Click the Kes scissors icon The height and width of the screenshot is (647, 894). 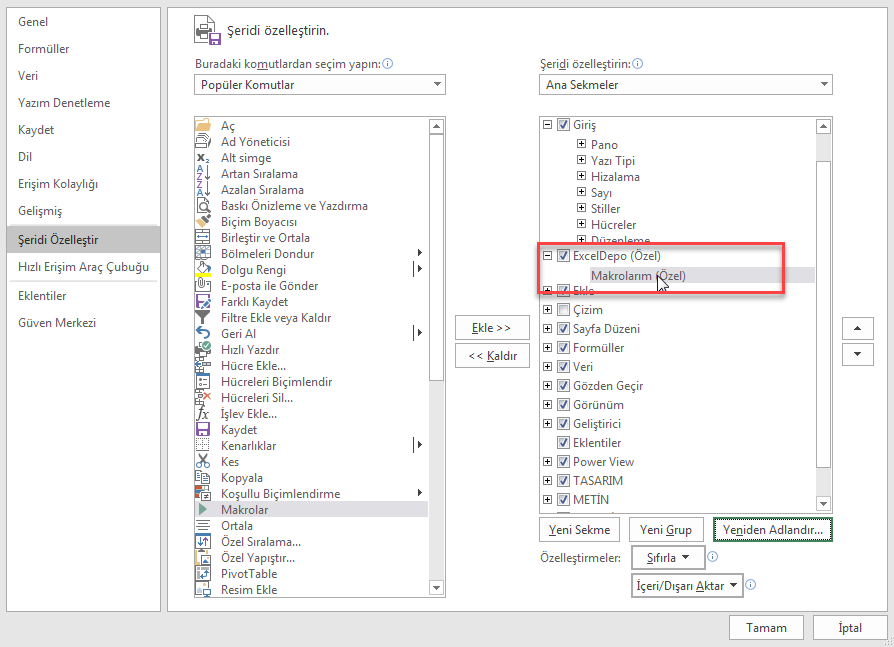click(203, 461)
